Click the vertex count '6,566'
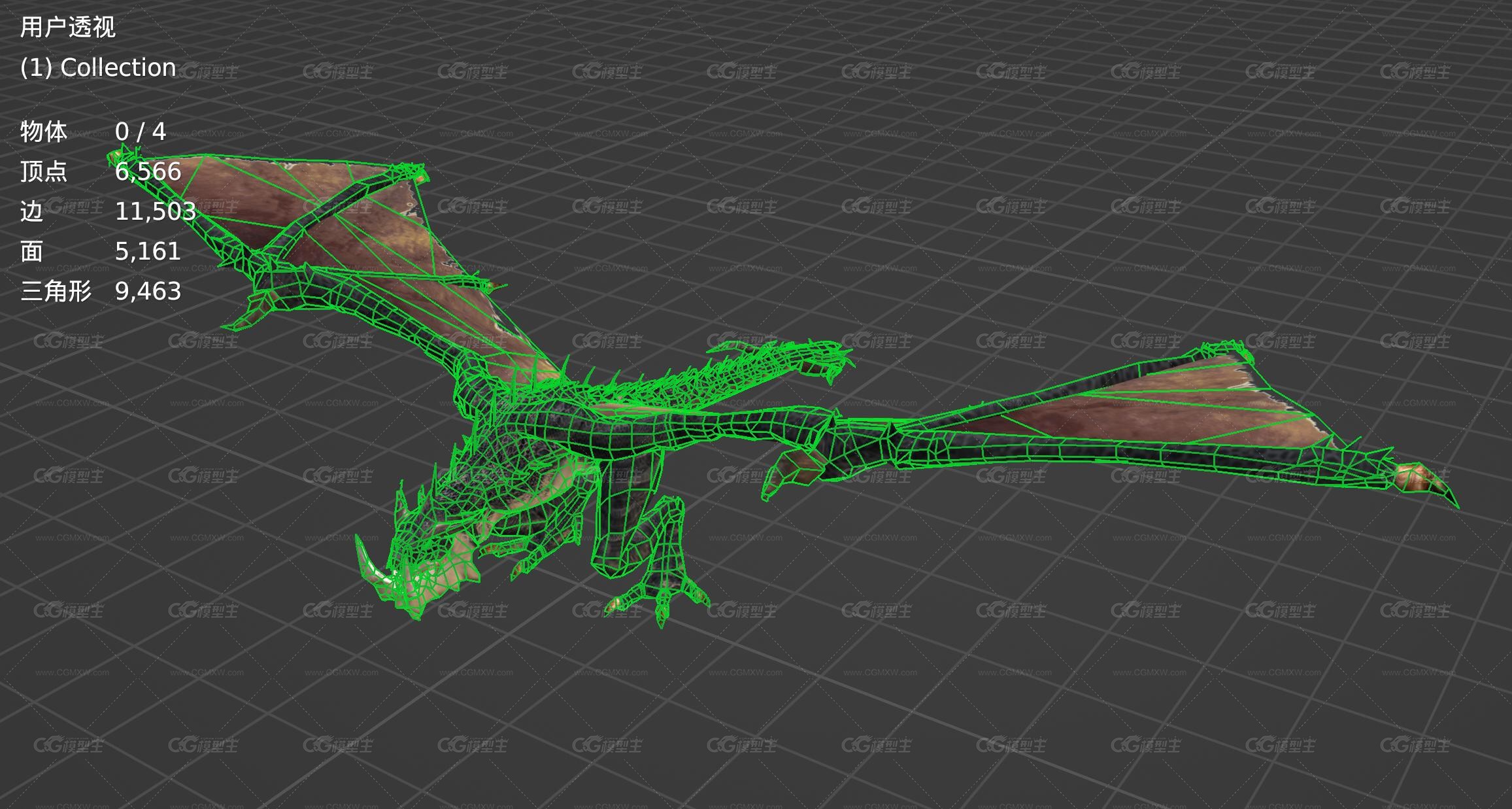 (148, 171)
